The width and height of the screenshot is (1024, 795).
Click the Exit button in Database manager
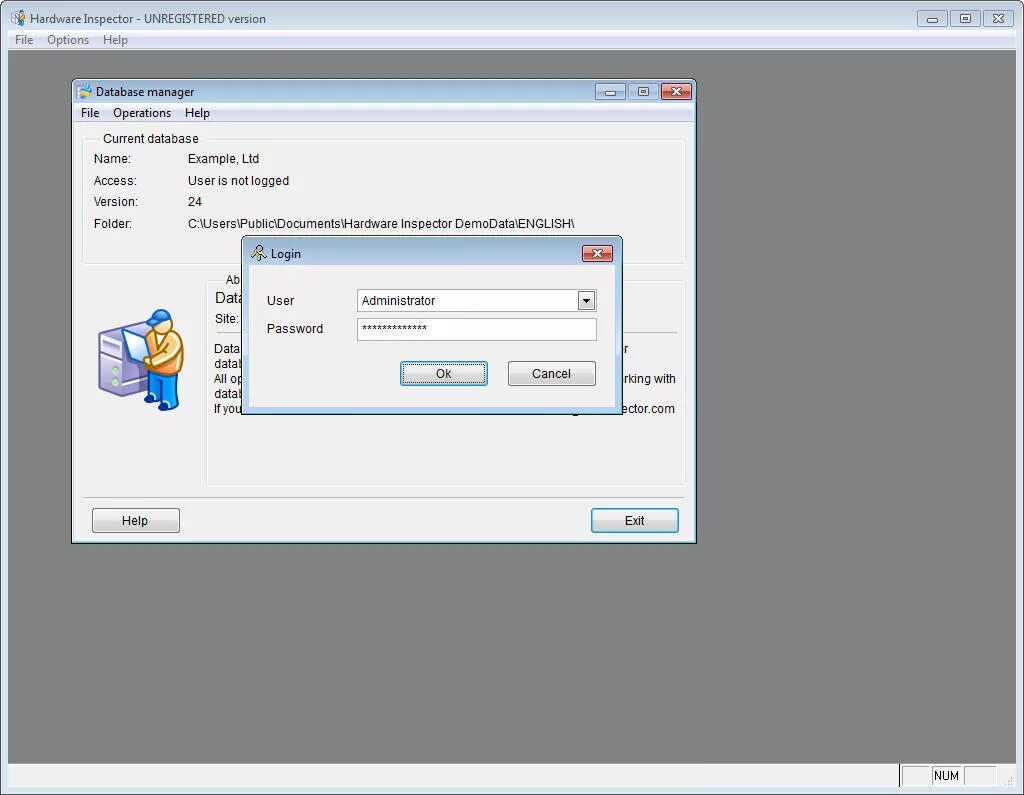(634, 521)
